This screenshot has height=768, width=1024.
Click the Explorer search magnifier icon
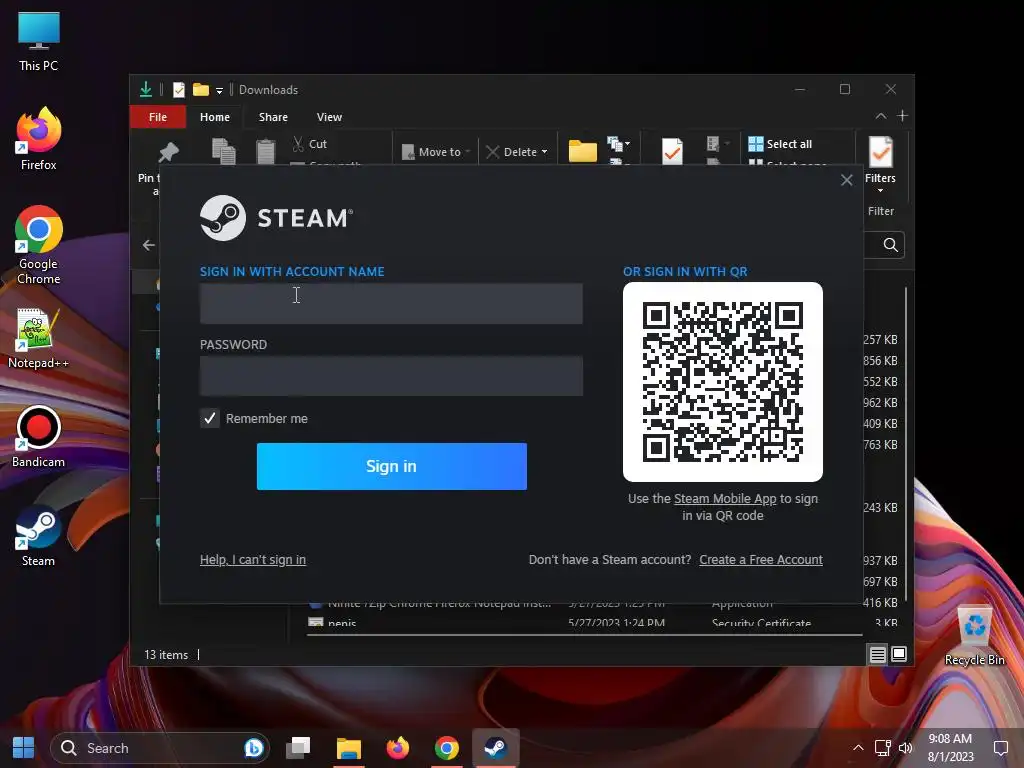(890, 245)
